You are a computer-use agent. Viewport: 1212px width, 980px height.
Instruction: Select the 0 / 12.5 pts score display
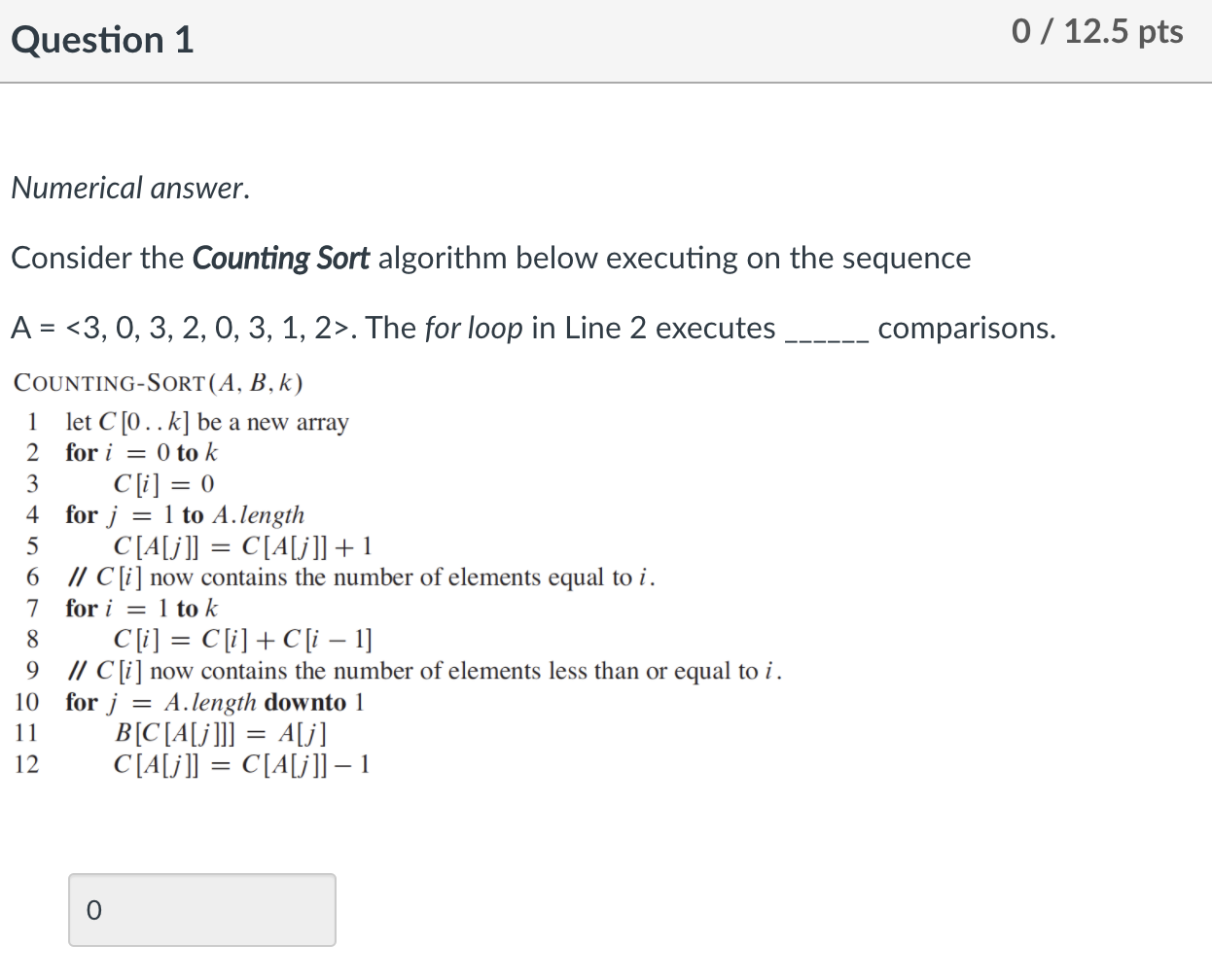(1096, 32)
